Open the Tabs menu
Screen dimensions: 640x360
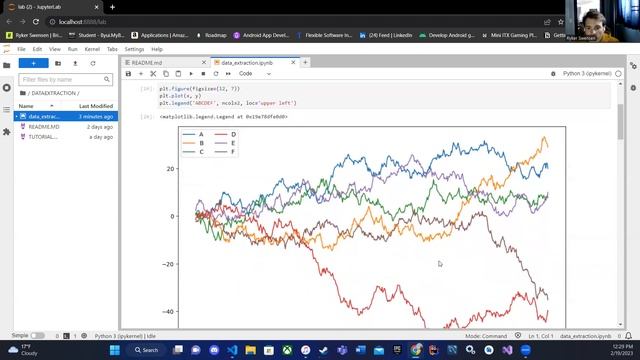(x=112, y=49)
